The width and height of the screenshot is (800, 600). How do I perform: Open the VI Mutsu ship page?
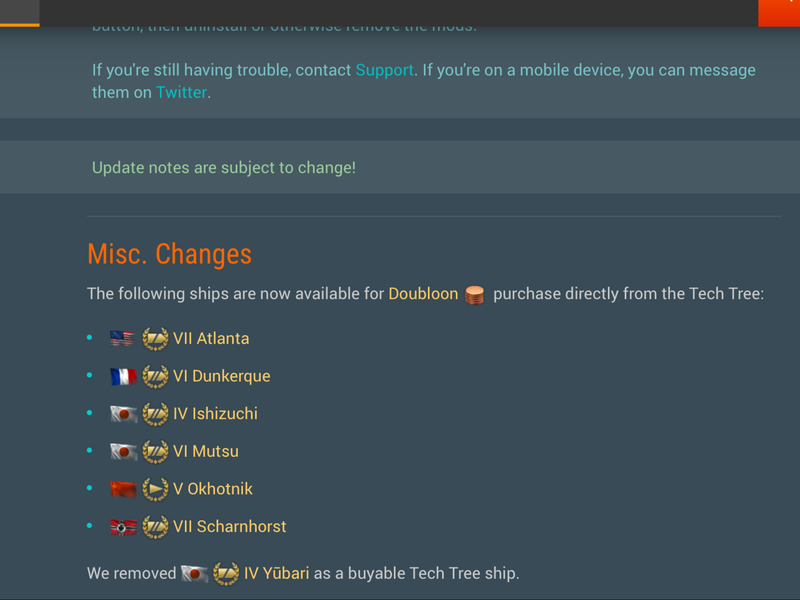coord(205,452)
